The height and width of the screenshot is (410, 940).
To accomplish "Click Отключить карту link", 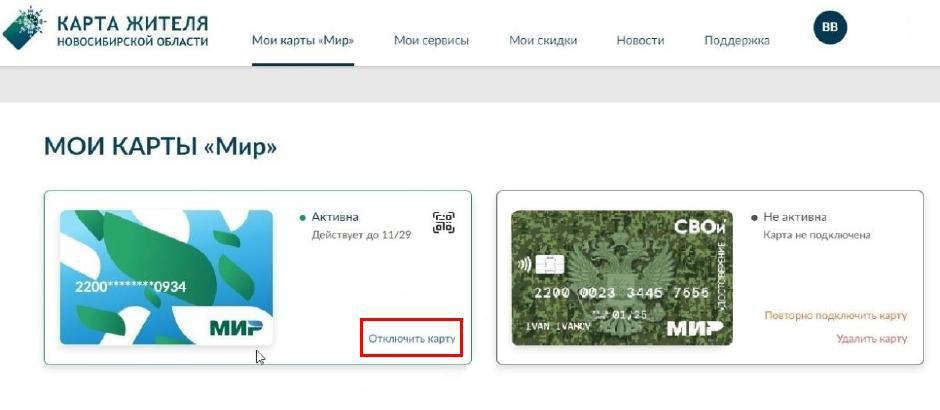I will tap(412, 339).
